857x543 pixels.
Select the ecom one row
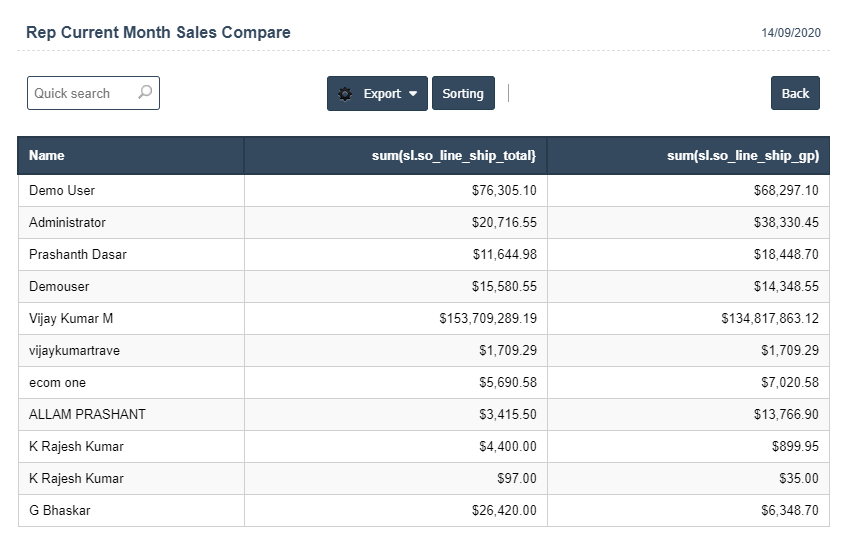pos(57,382)
